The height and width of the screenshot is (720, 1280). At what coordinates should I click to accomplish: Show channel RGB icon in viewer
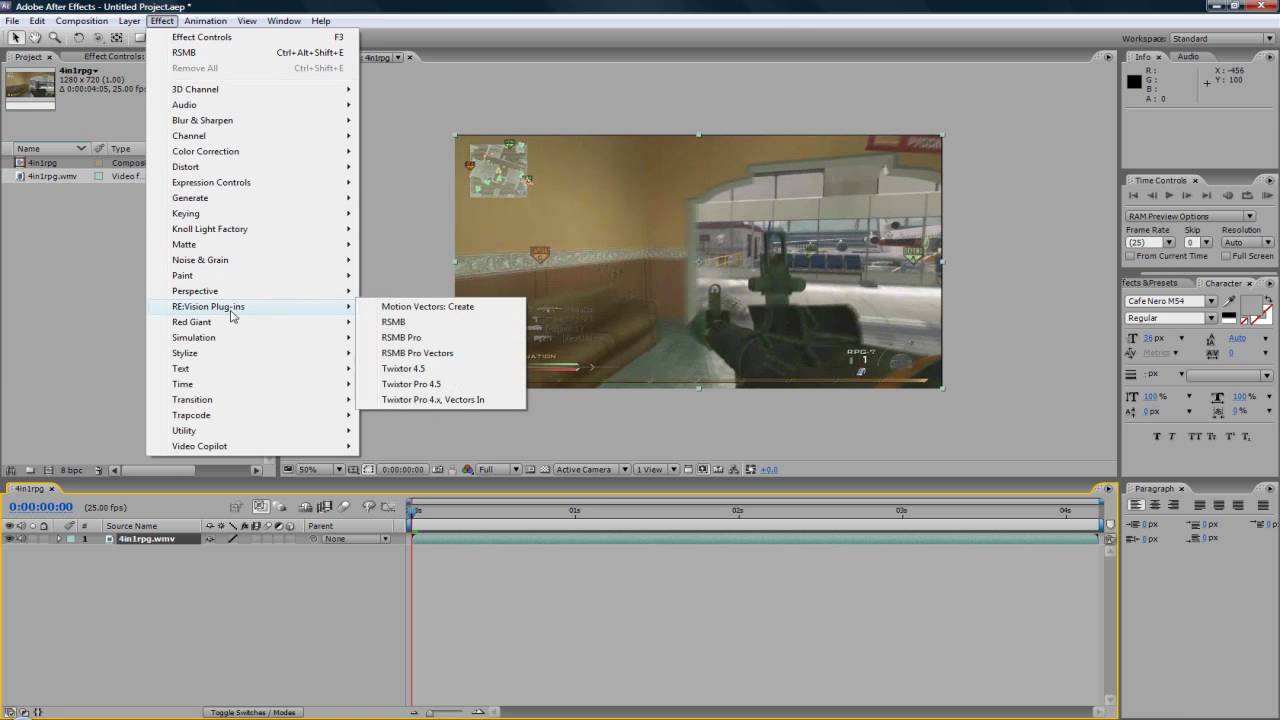467,469
